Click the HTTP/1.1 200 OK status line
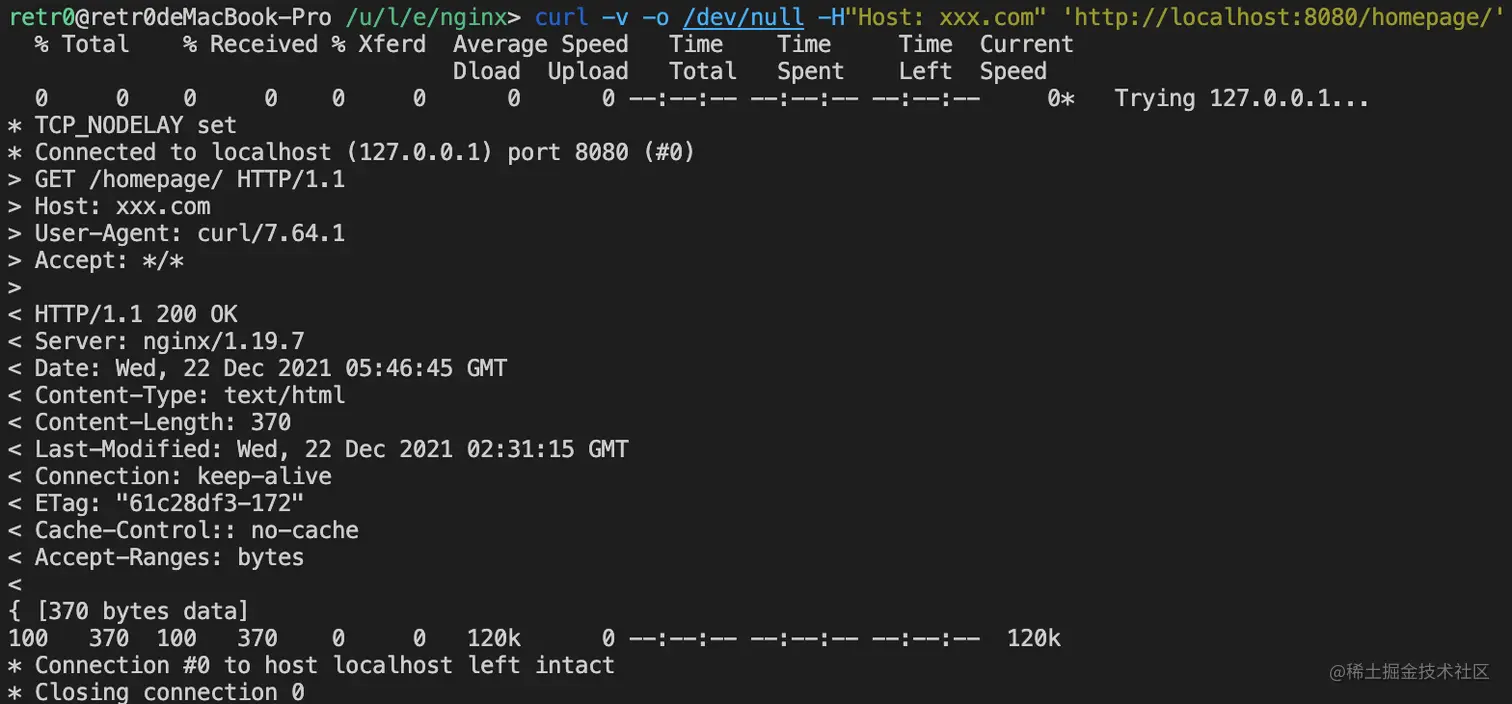 pyautogui.click(x=136, y=314)
